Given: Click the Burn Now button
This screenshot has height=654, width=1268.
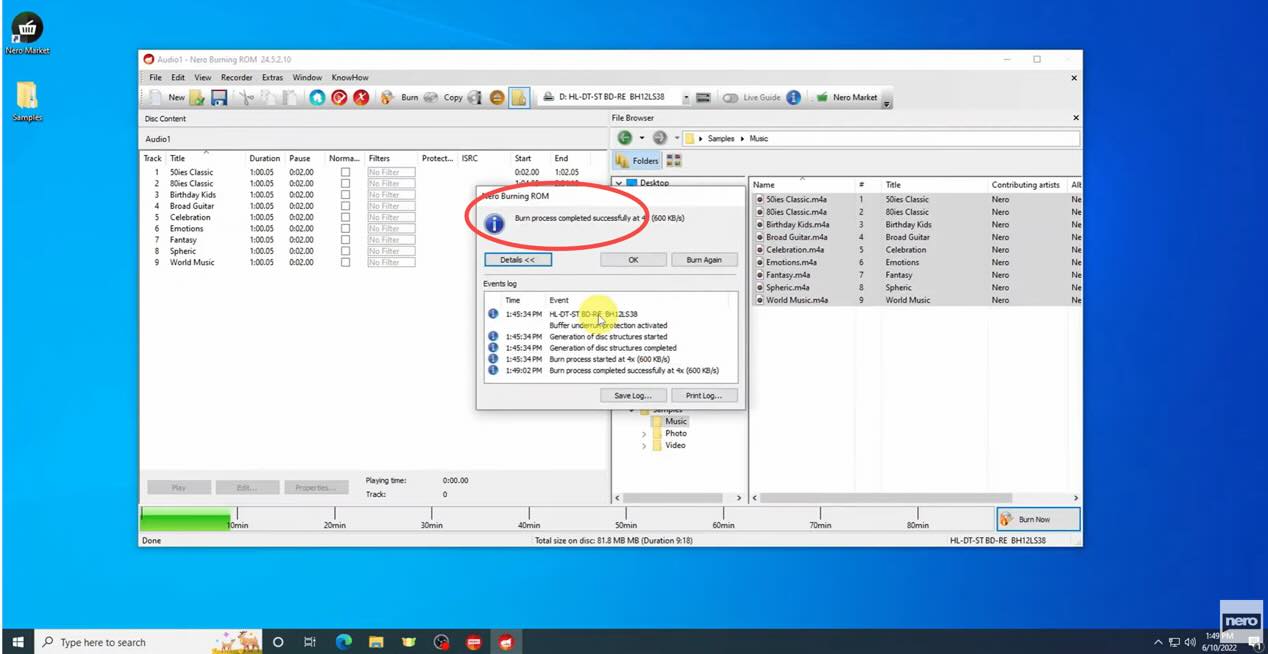Looking at the screenshot, I should (x=1038, y=519).
